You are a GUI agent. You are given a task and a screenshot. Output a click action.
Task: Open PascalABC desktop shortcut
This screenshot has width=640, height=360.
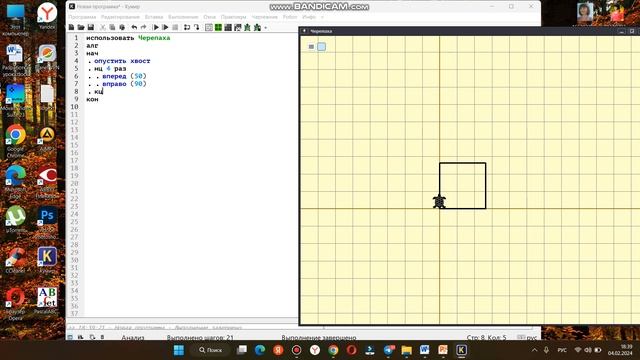click(x=47, y=300)
